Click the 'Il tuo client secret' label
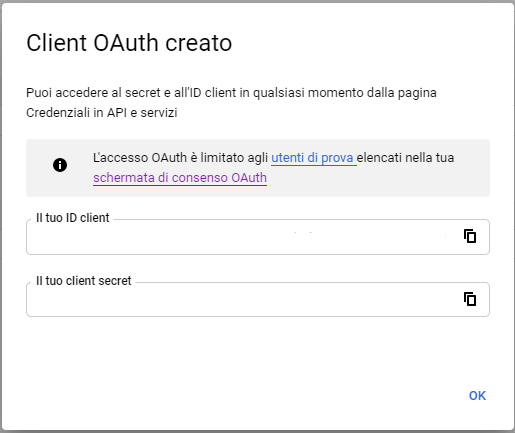This screenshot has width=515, height=433. pyautogui.click(x=84, y=281)
